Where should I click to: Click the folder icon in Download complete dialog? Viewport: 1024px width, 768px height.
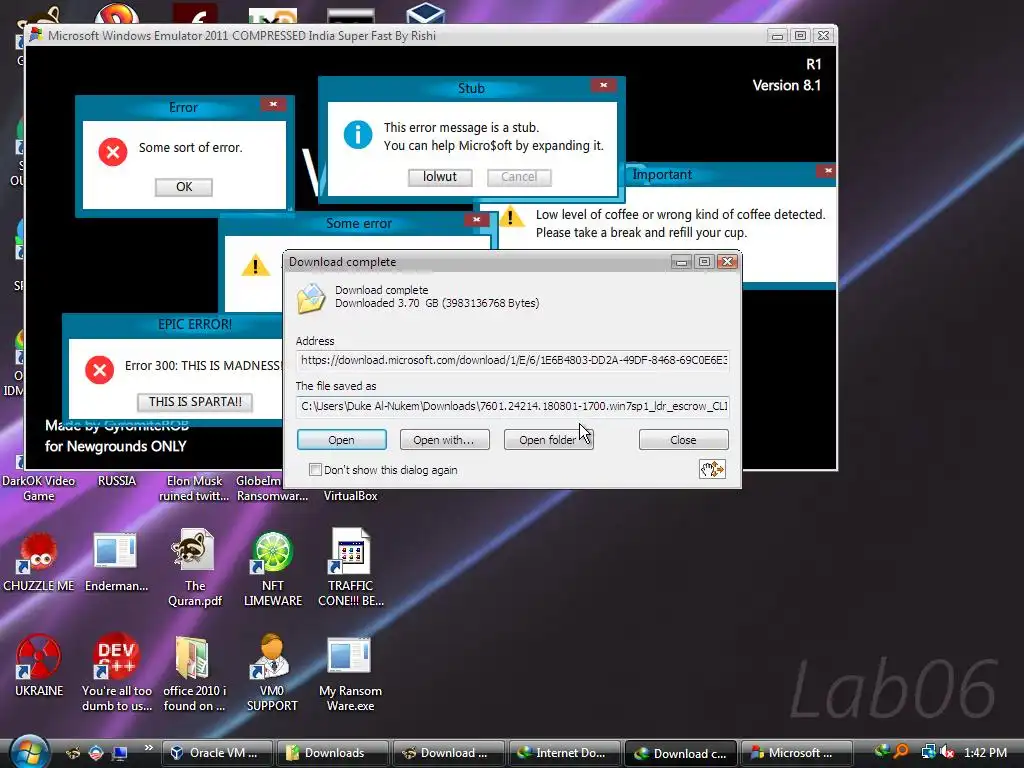click(311, 298)
